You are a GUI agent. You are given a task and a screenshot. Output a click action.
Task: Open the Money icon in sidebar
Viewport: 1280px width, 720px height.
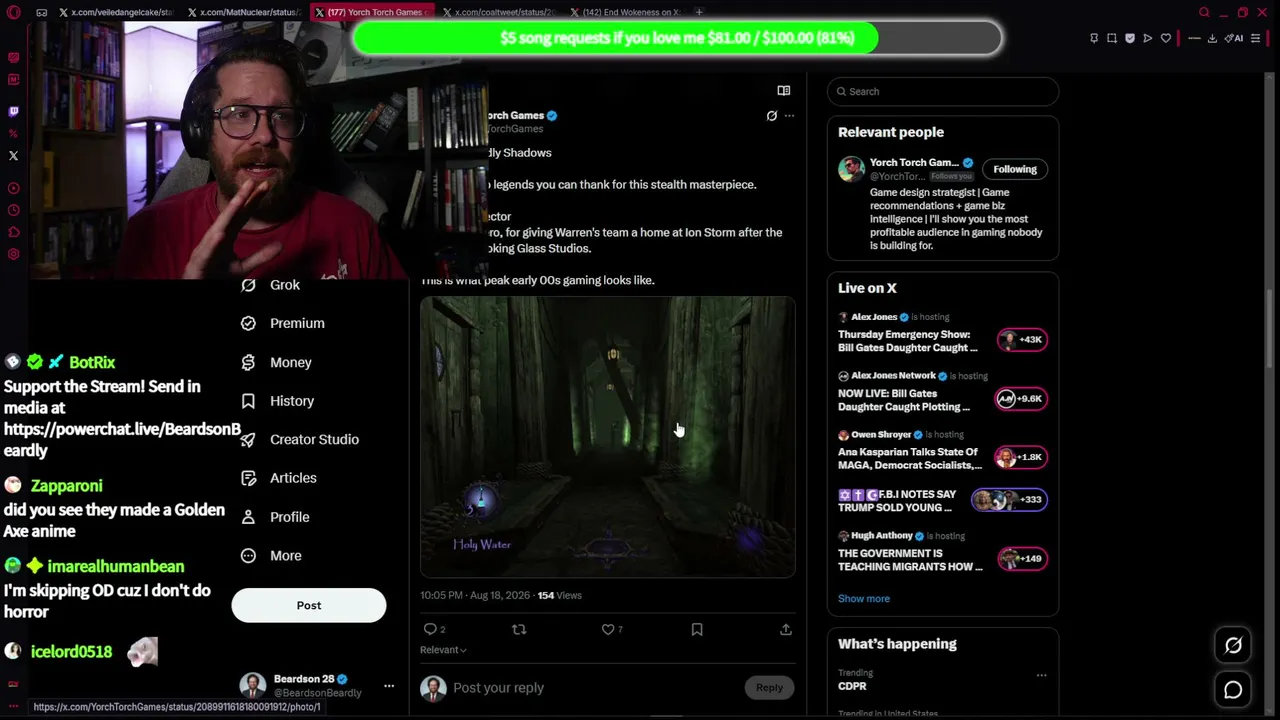point(248,362)
